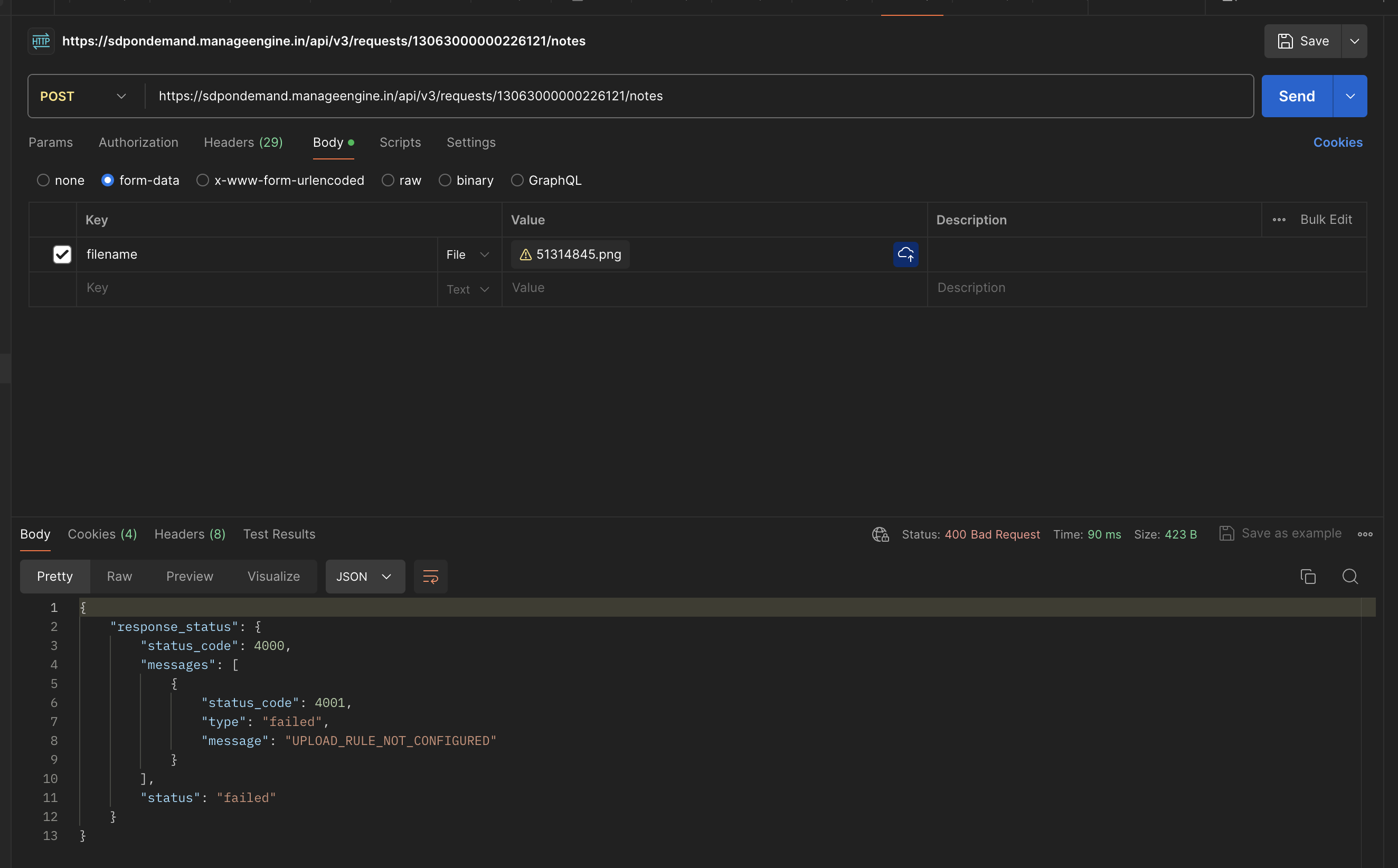Open response options three-dots menu
Screen dimensions: 1398x868
[1365, 534]
